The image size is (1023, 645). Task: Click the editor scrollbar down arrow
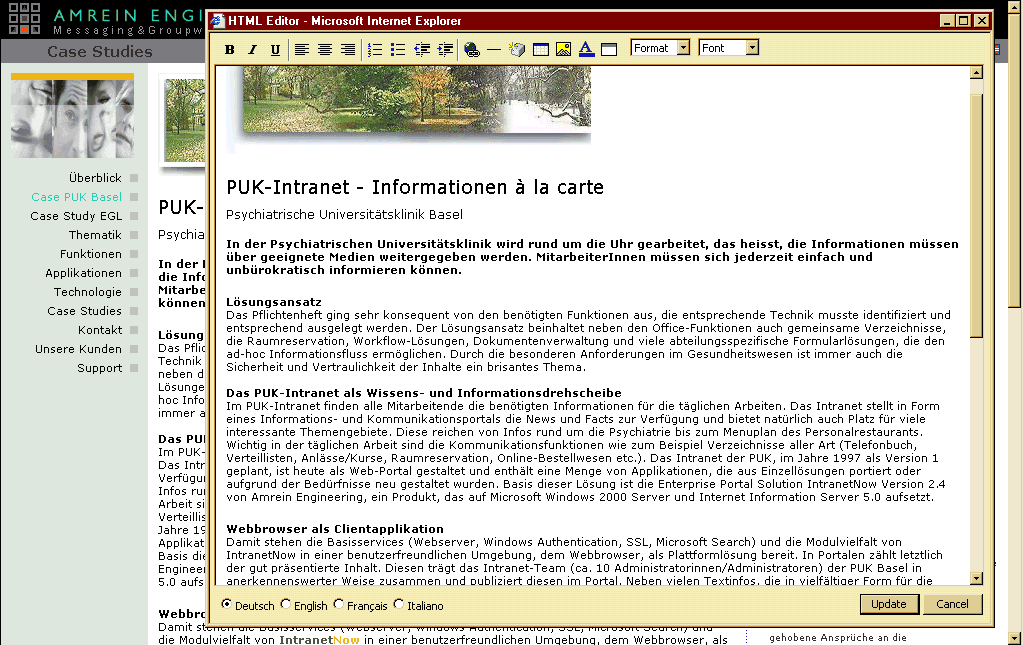point(976,578)
